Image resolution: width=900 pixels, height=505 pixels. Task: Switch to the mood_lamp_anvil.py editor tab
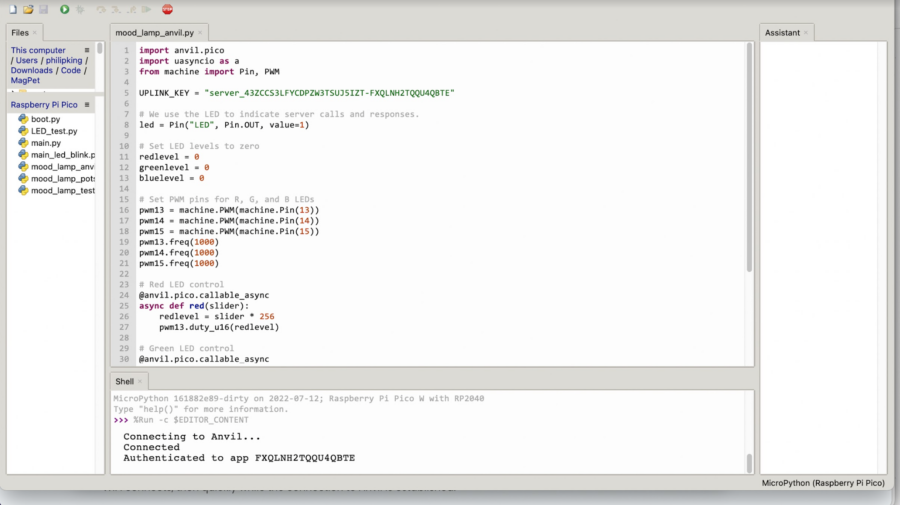point(155,33)
